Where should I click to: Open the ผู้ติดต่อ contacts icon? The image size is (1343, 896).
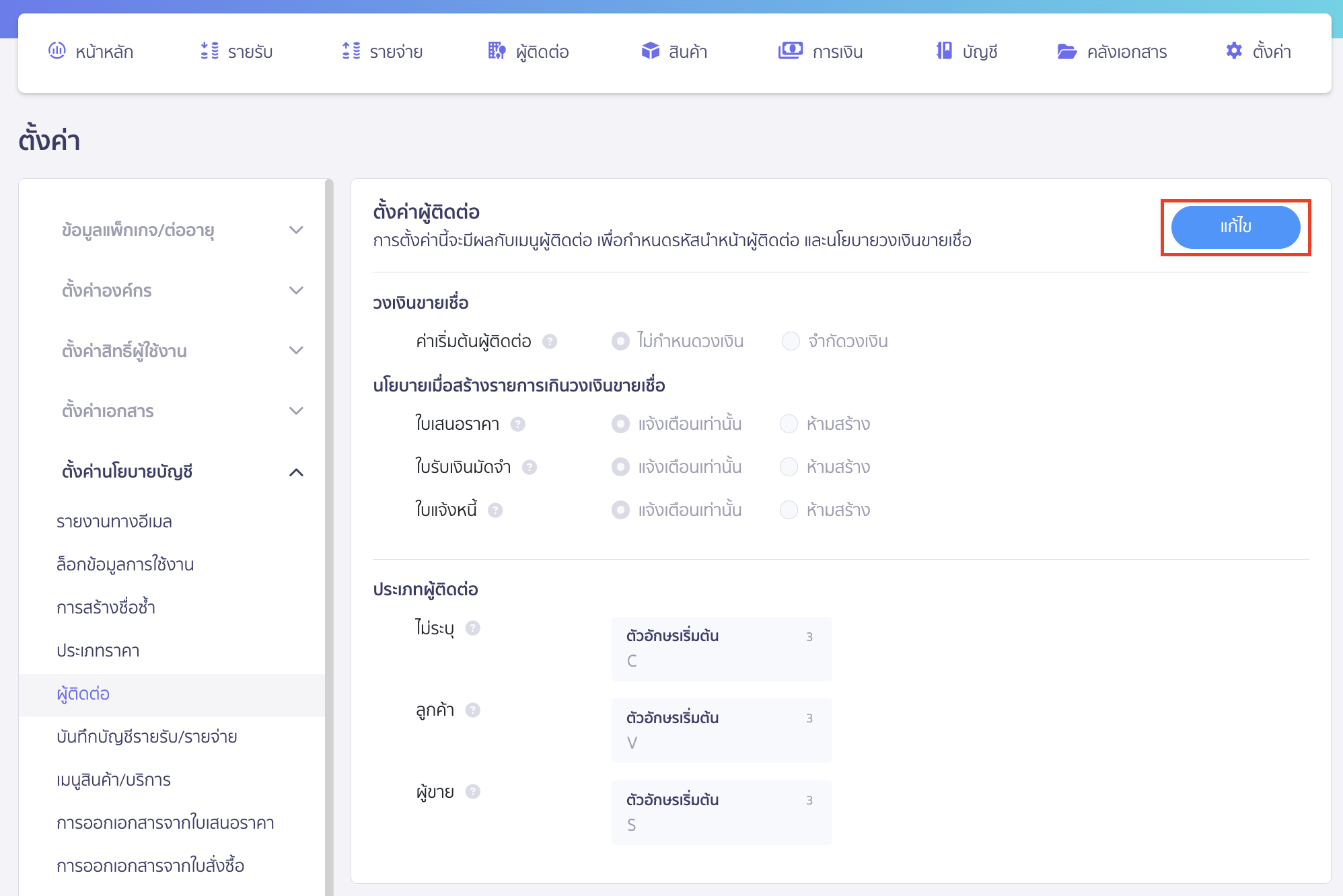click(495, 50)
